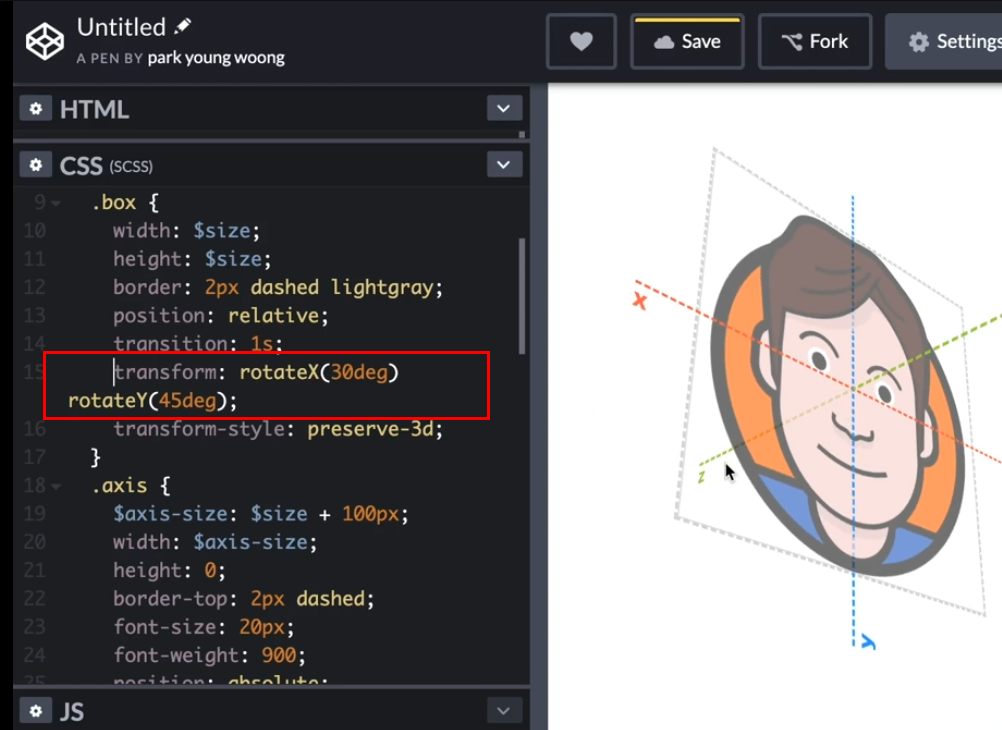The height and width of the screenshot is (730, 1002).
Task: Click 'font-weight: 900;' line
Action: click(210, 655)
